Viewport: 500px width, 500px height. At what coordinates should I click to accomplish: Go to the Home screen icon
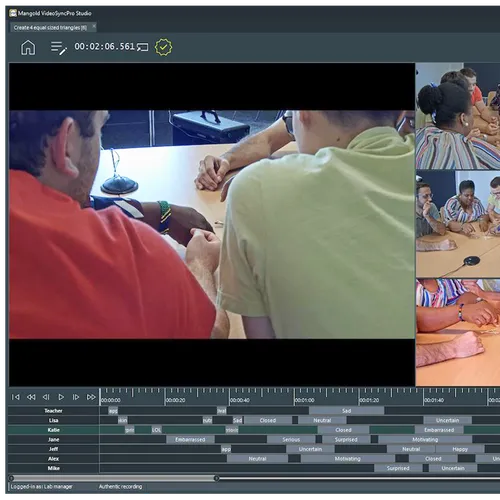click(28, 47)
